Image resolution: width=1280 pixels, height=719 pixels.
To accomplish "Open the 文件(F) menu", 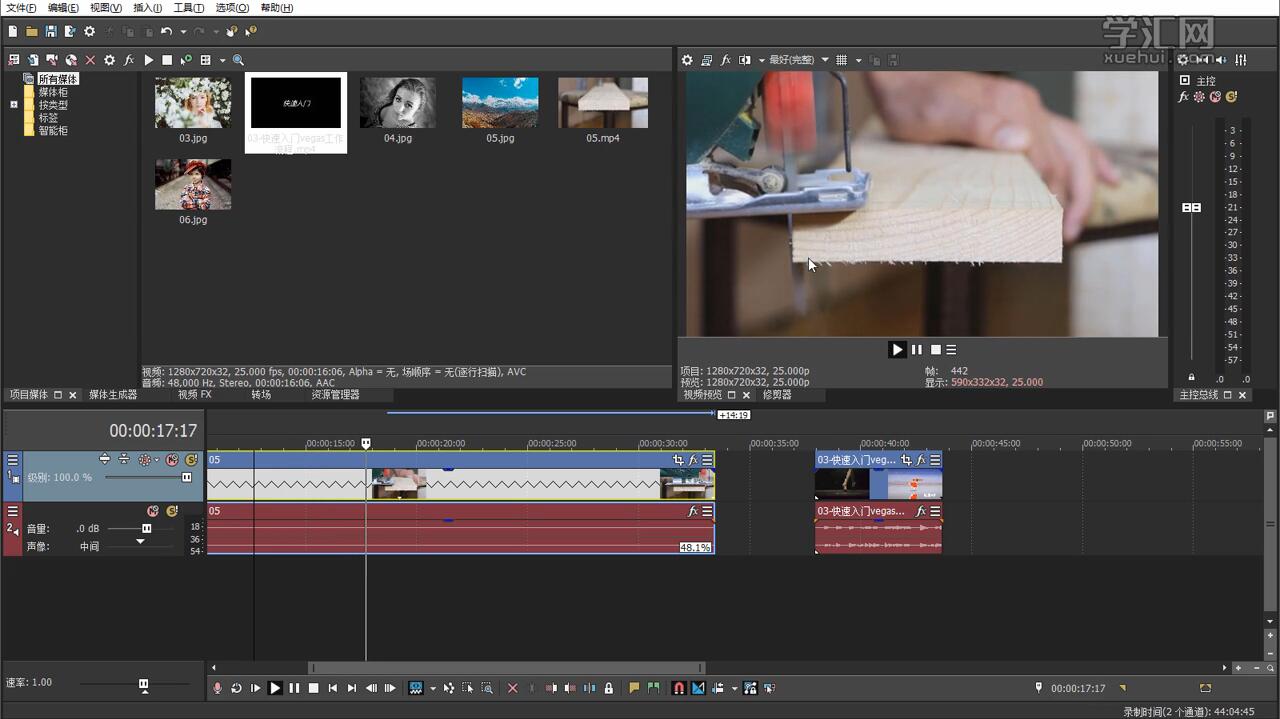I will pos(21,8).
